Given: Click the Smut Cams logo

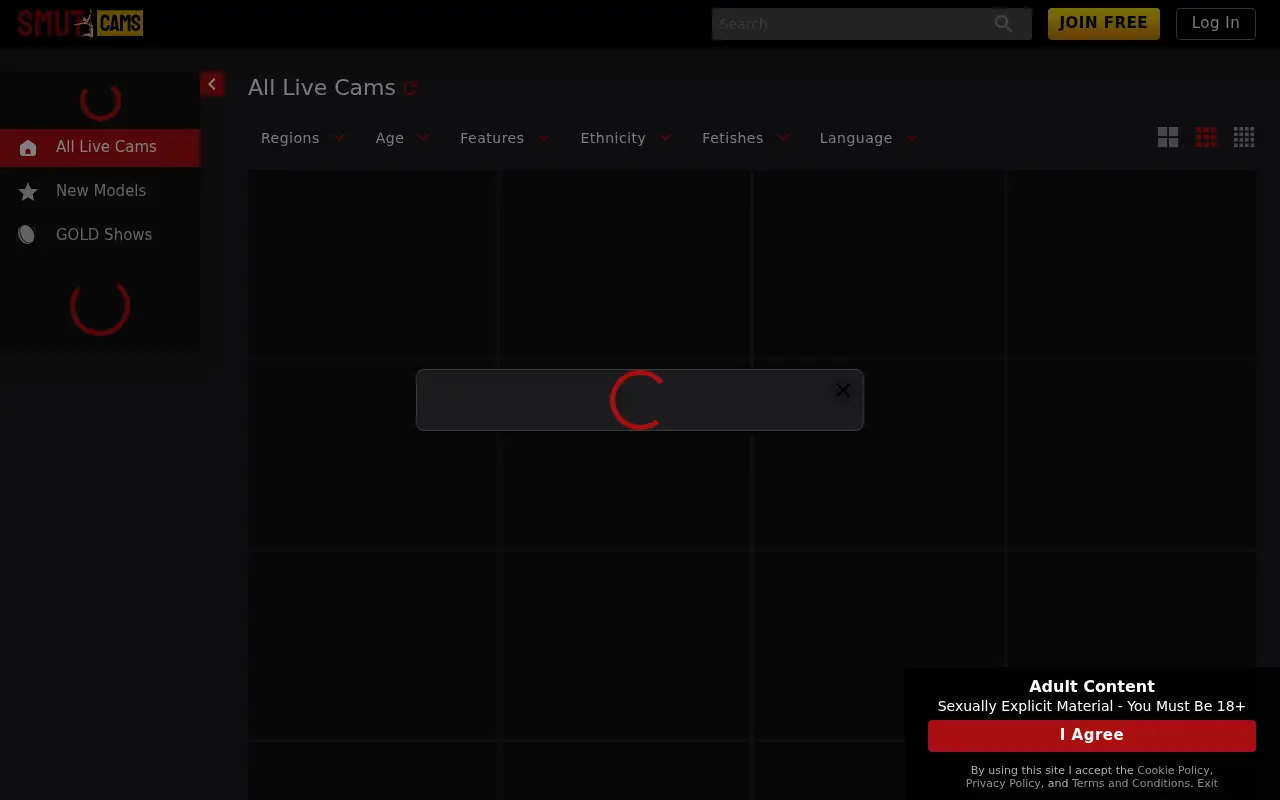Looking at the screenshot, I should pyautogui.click(x=80, y=23).
